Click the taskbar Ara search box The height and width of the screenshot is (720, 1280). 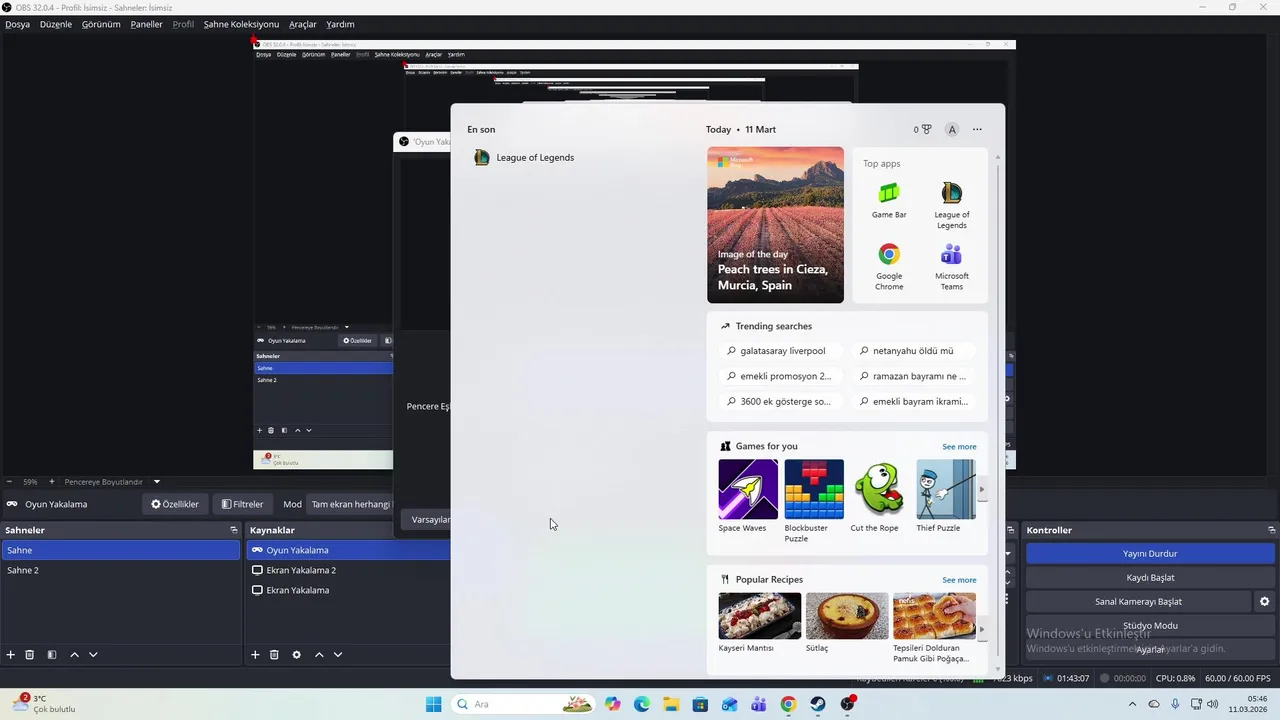(522, 704)
